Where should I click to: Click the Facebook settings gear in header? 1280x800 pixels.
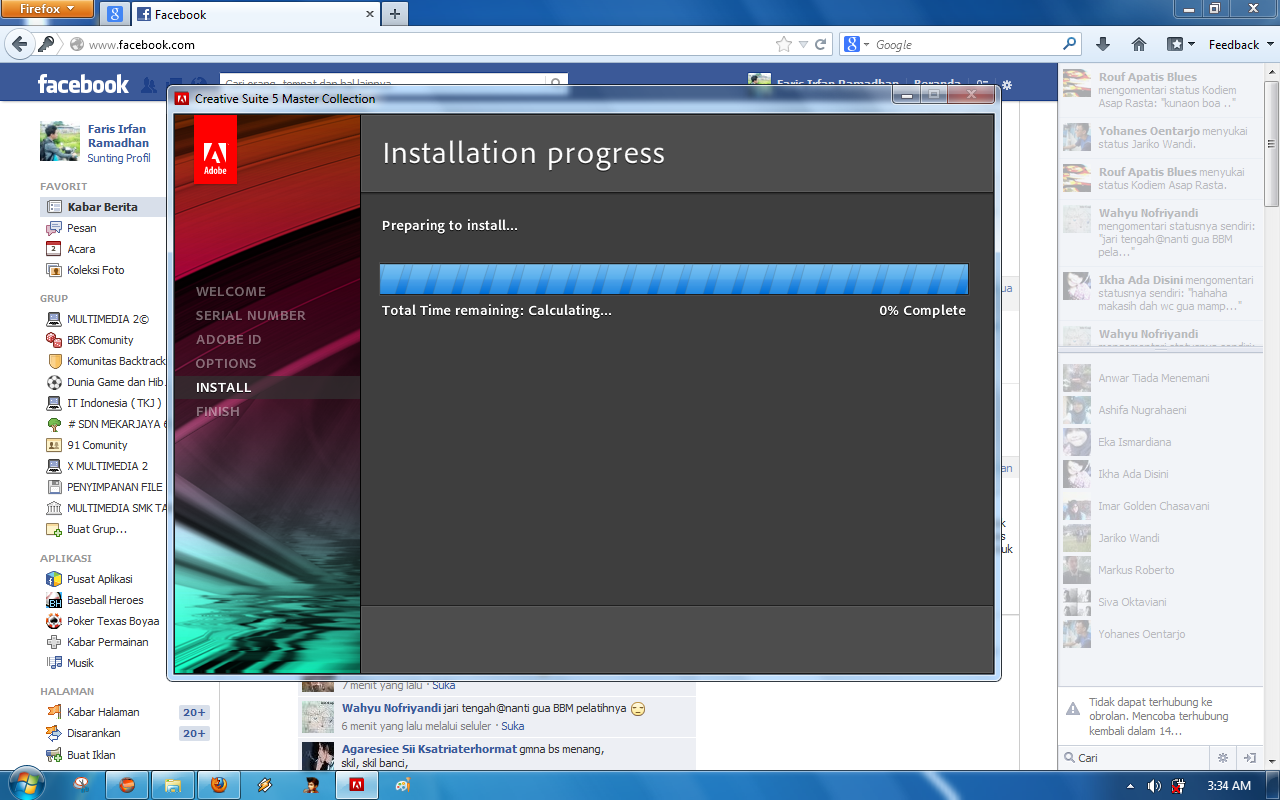click(x=1007, y=85)
